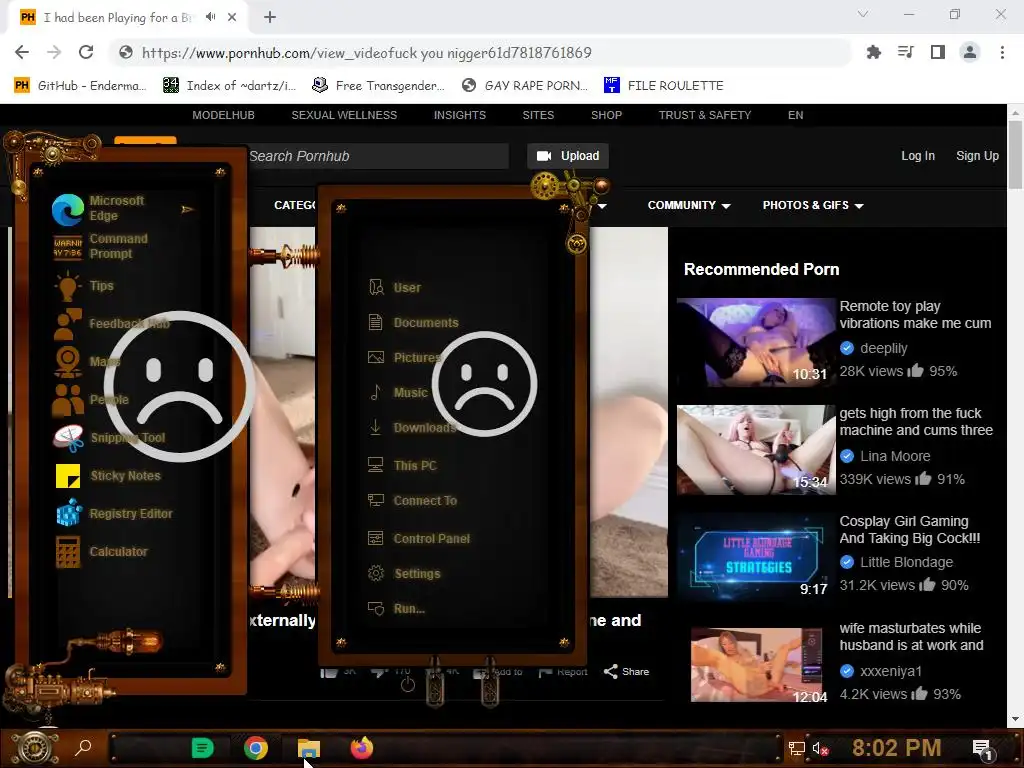Open Calculator from Start menu
This screenshot has width=1024, height=768.
point(101,552)
